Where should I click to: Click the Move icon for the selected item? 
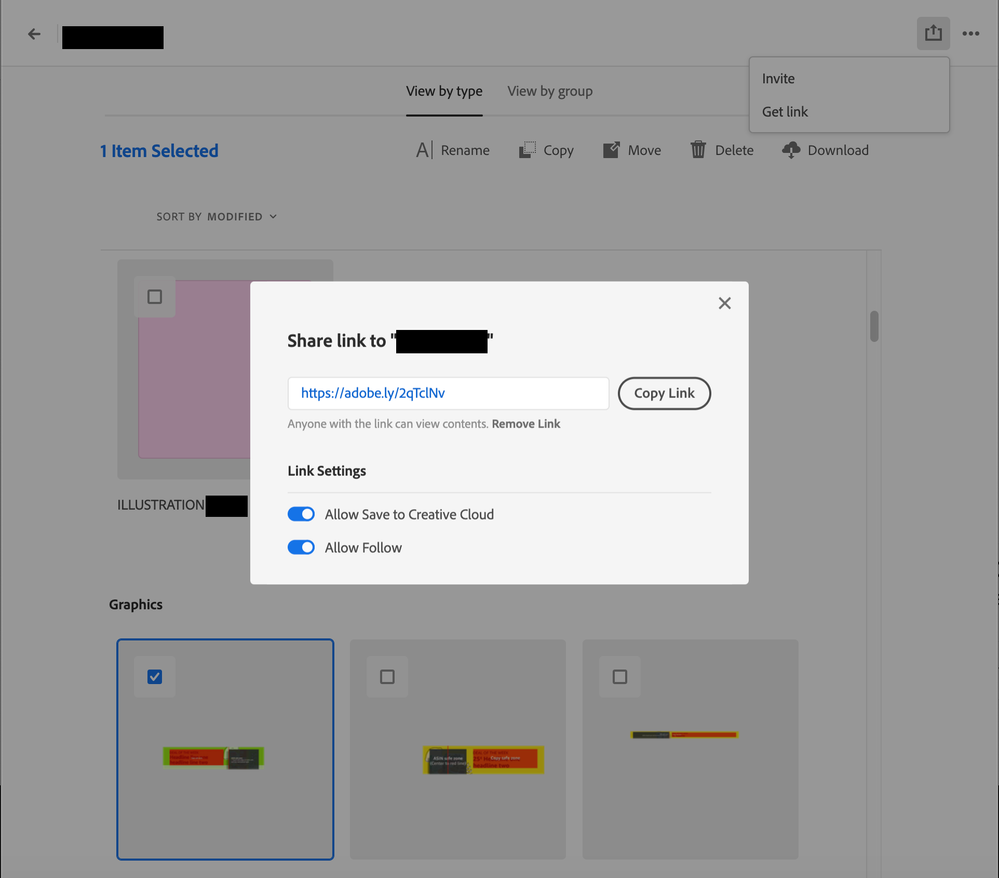click(x=610, y=149)
